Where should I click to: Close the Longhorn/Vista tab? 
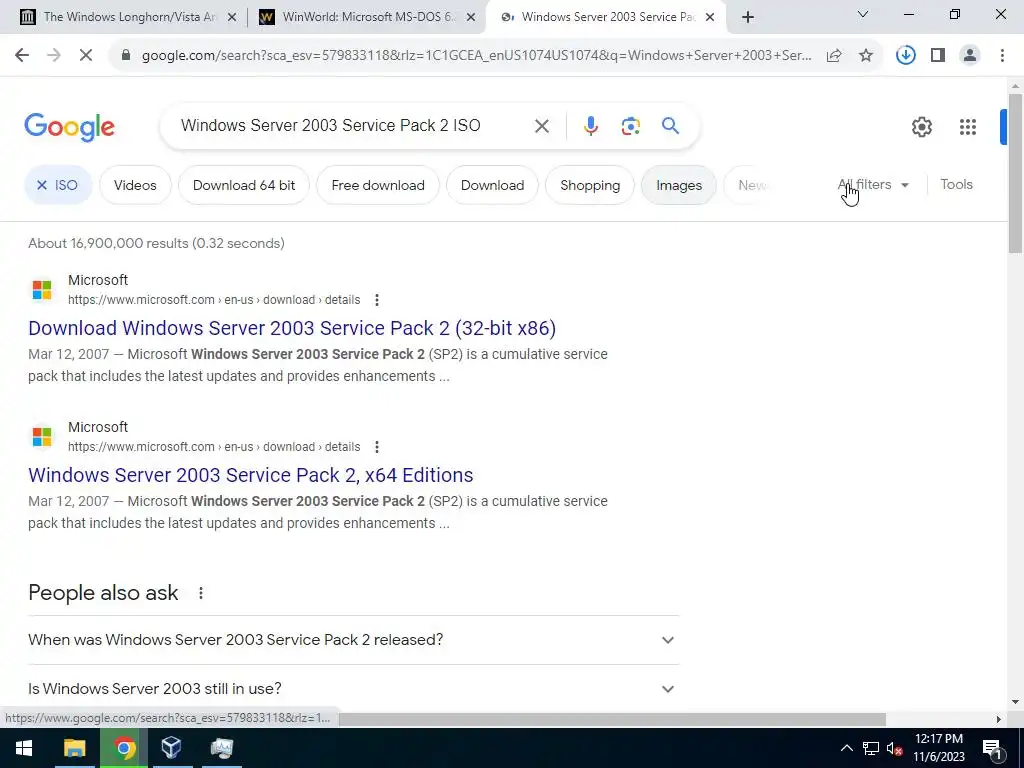(232, 18)
